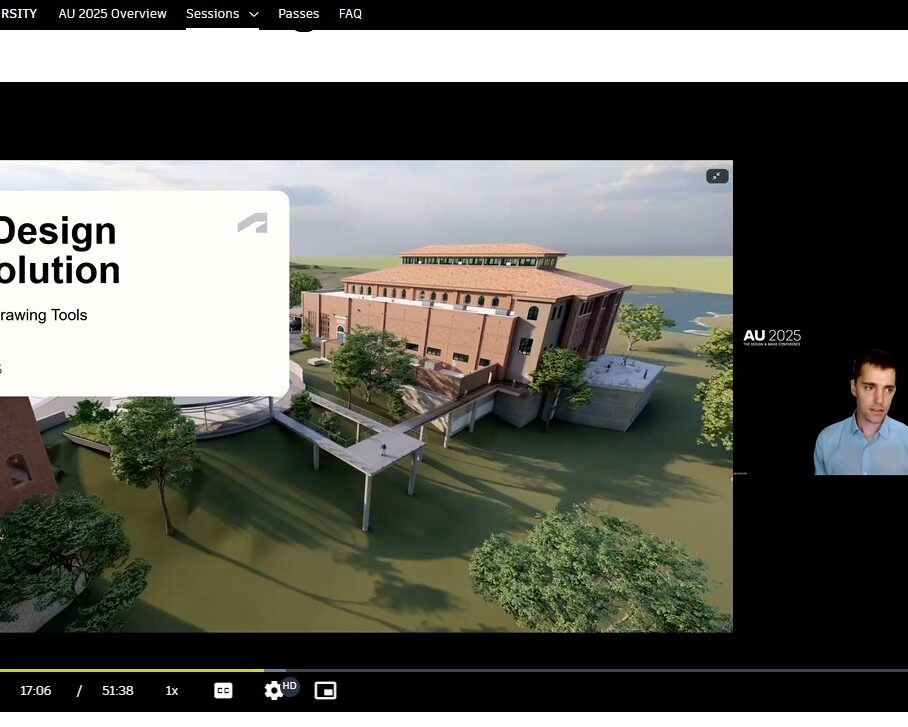Toggle closed captions with the CC button

223,690
